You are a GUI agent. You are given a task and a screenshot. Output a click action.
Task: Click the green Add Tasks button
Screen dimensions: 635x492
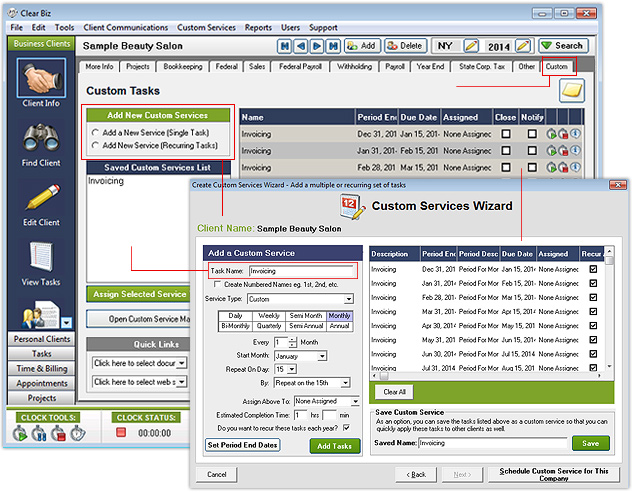pos(335,446)
